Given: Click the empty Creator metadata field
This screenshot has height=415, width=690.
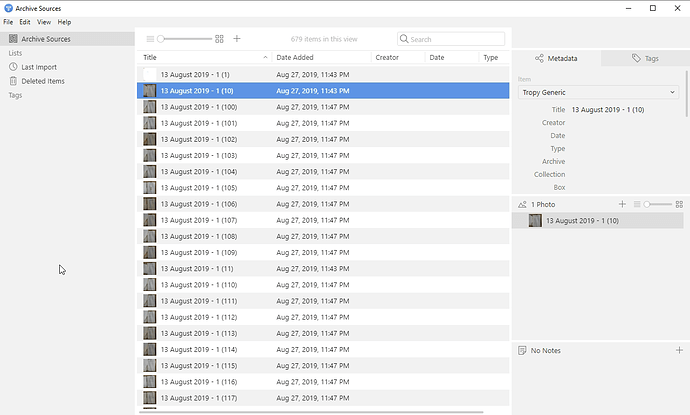Looking at the screenshot, I should click(x=625, y=123).
